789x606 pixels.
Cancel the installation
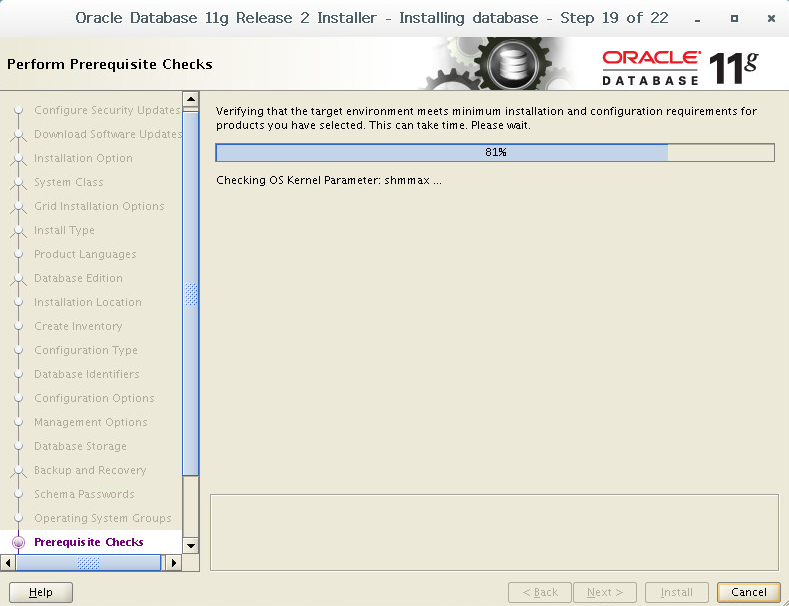(748, 592)
